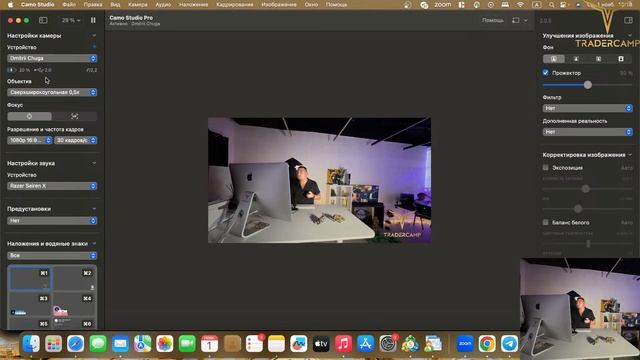
Task: Open the display output icon dropdown
Action: coord(519,20)
